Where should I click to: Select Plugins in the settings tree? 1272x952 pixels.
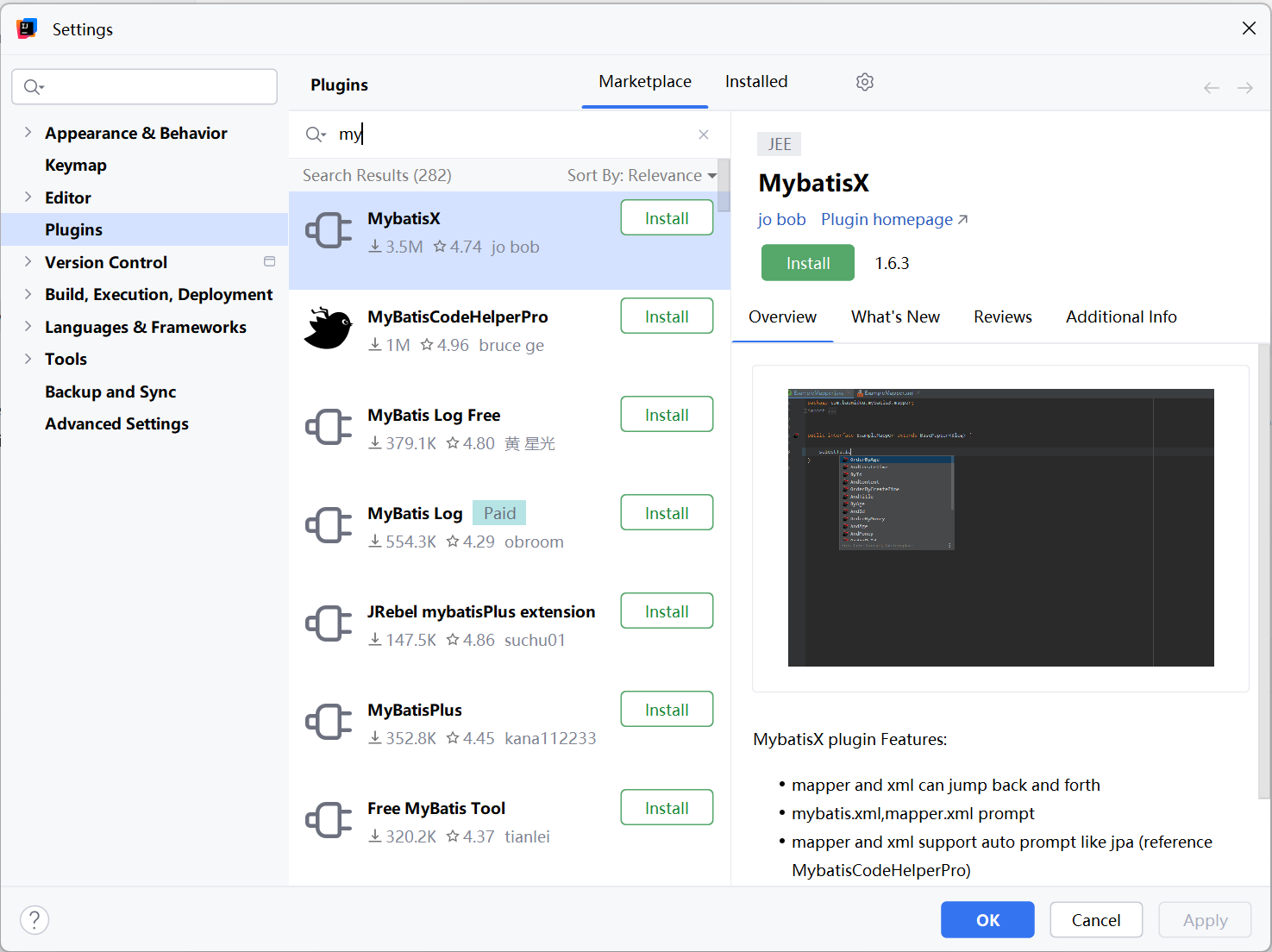coord(144,229)
